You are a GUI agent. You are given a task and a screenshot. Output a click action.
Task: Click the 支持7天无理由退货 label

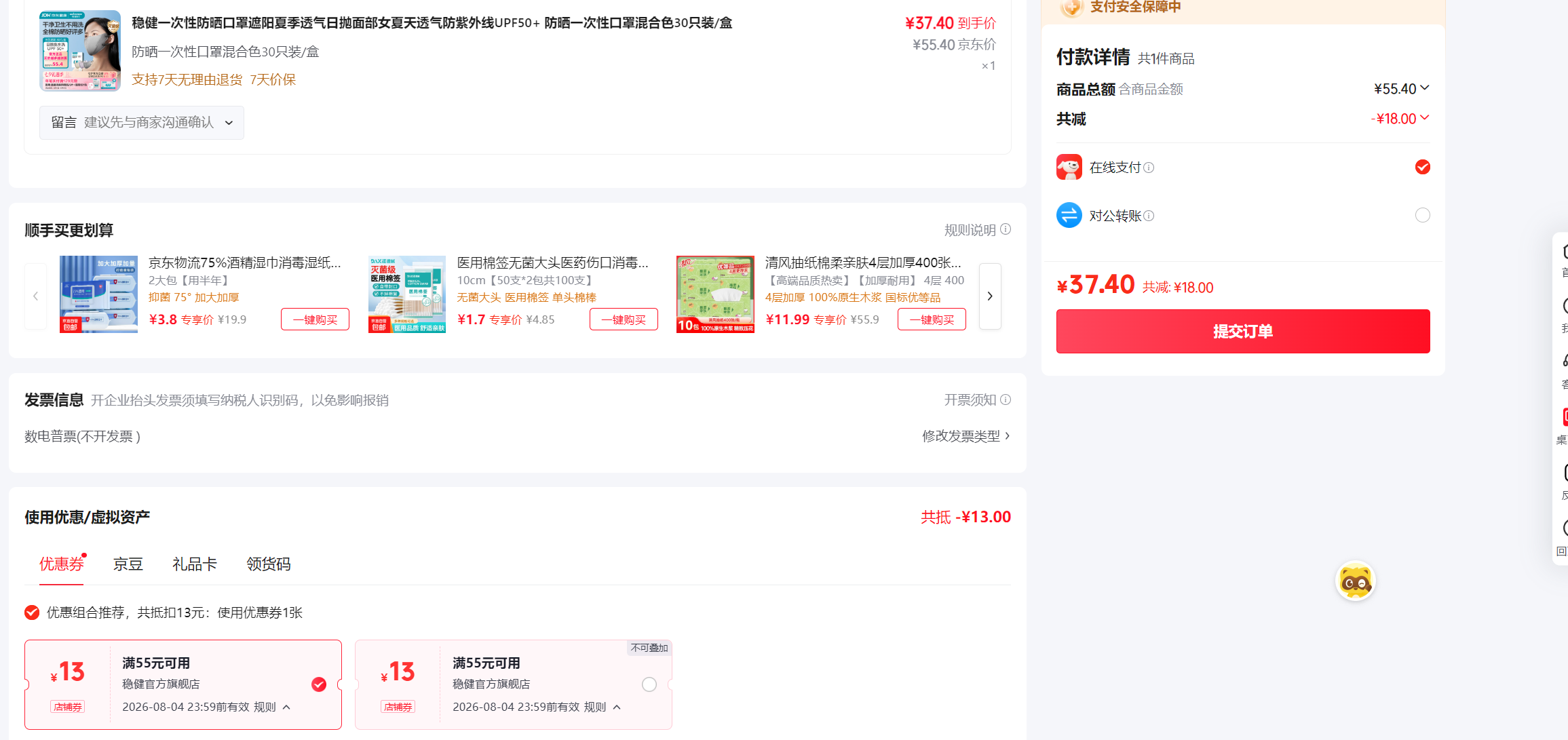(x=187, y=79)
